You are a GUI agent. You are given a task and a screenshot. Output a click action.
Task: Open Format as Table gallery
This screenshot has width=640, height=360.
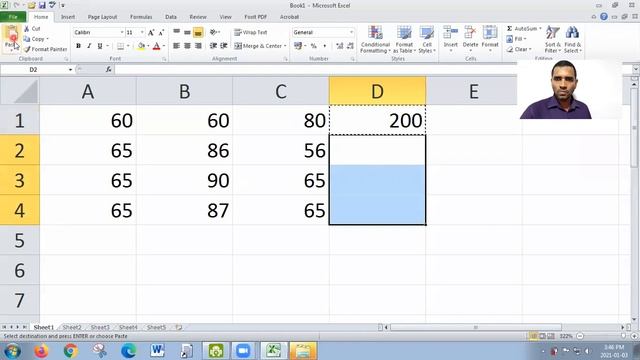point(404,39)
